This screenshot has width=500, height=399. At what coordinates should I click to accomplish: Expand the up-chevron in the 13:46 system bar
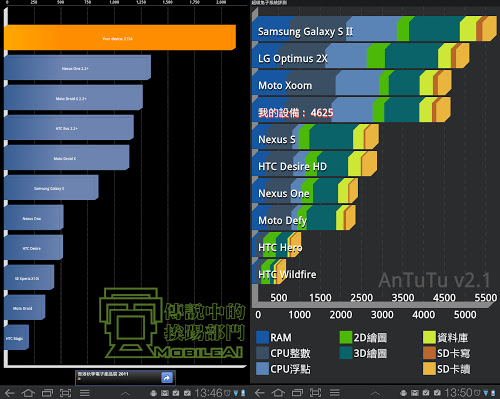coord(125,394)
